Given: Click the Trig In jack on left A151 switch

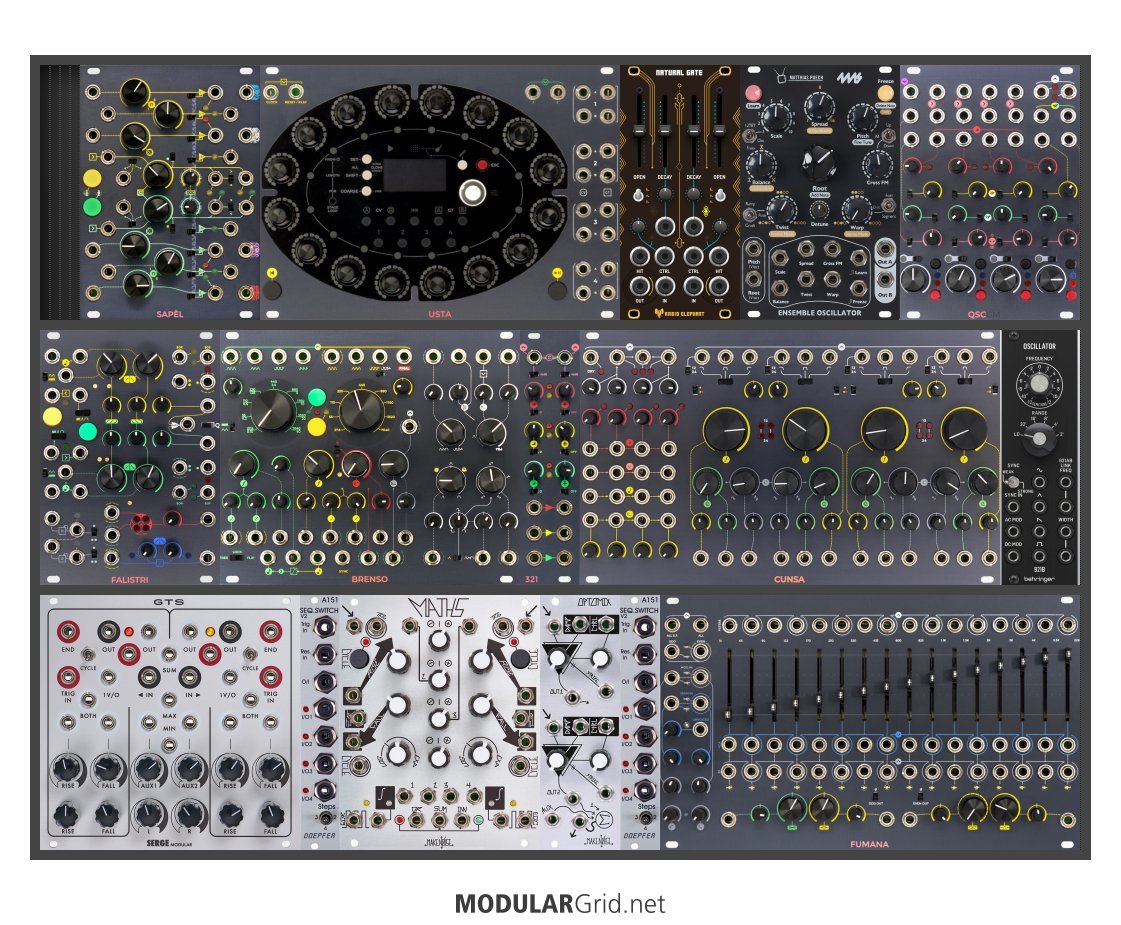Looking at the screenshot, I should (x=325, y=627).
